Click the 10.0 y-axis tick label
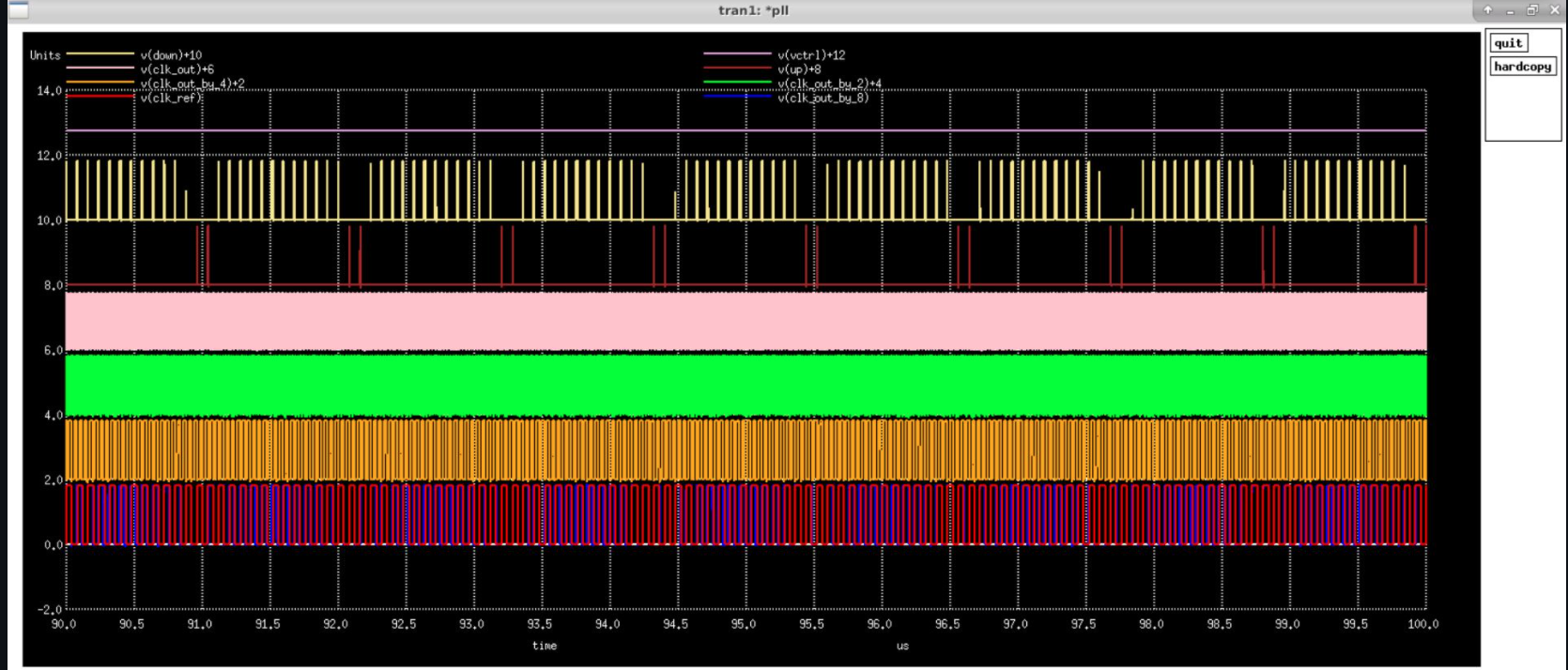The image size is (1568, 670). pyautogui.click(x=49, y=221)
